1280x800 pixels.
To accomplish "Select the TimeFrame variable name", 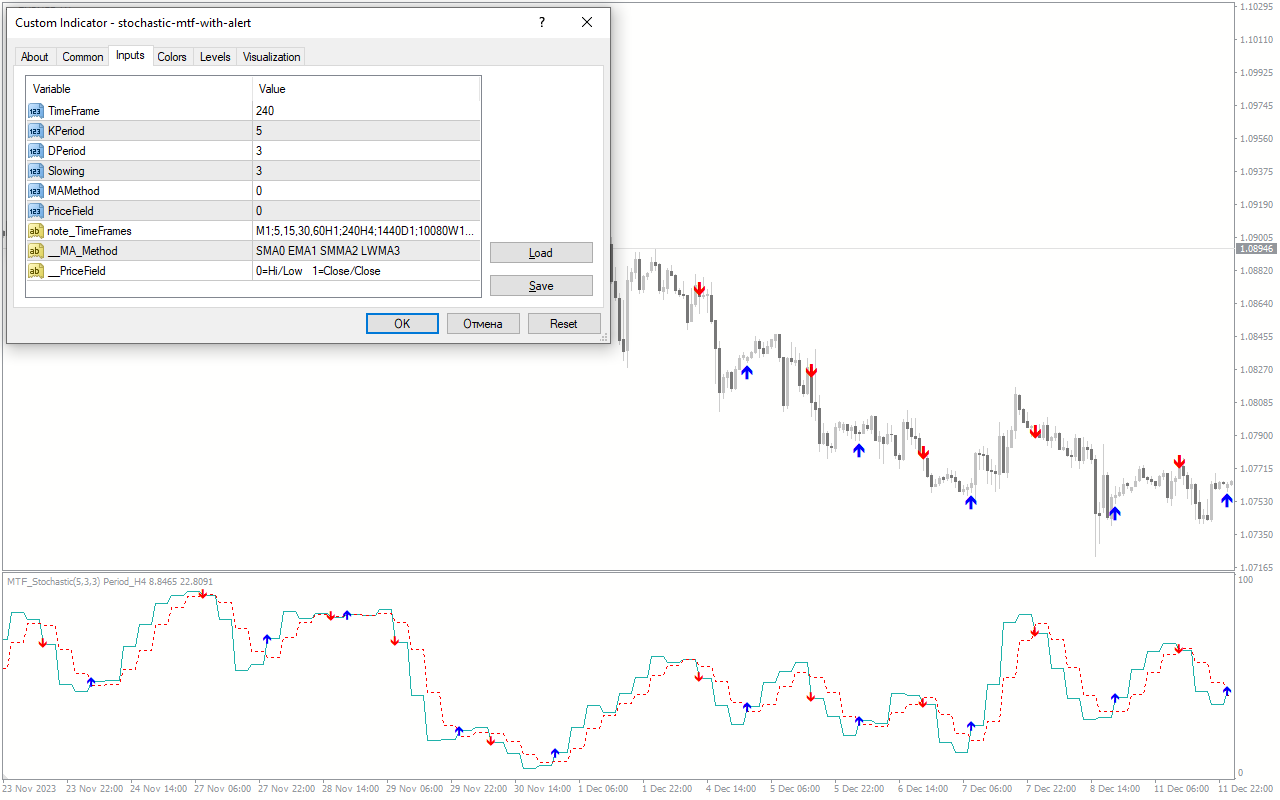I will (74, 111).
